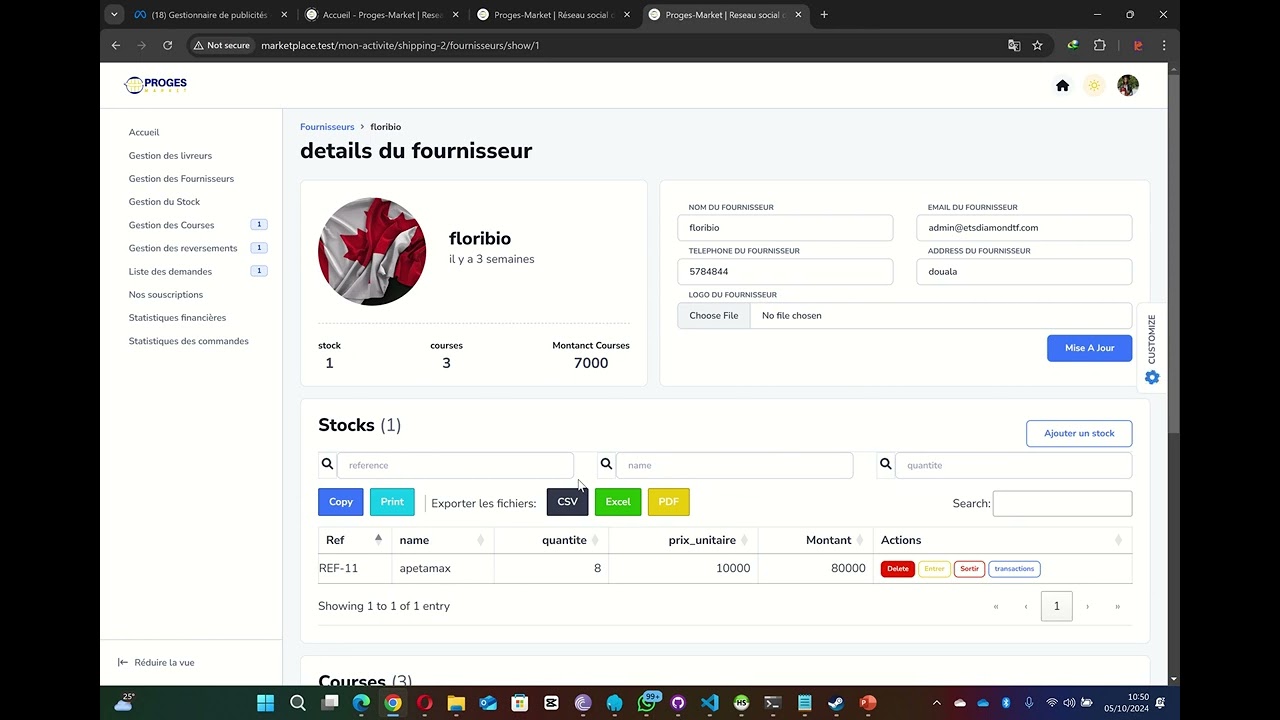1280x720 pixels.
Task: Open WhatsApp from the taskbar
Action: pyautogui.click(x=646, y=703)
